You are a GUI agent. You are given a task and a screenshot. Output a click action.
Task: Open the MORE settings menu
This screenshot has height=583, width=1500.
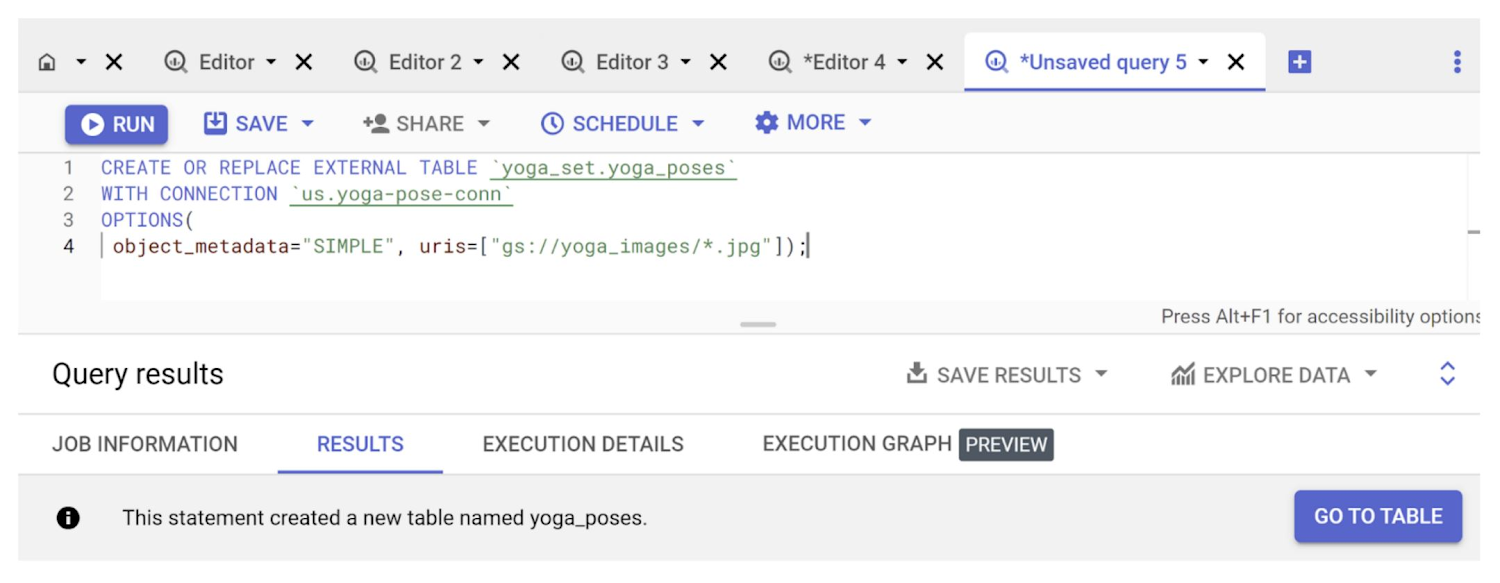pyautogui.click(x=813, y=123)
